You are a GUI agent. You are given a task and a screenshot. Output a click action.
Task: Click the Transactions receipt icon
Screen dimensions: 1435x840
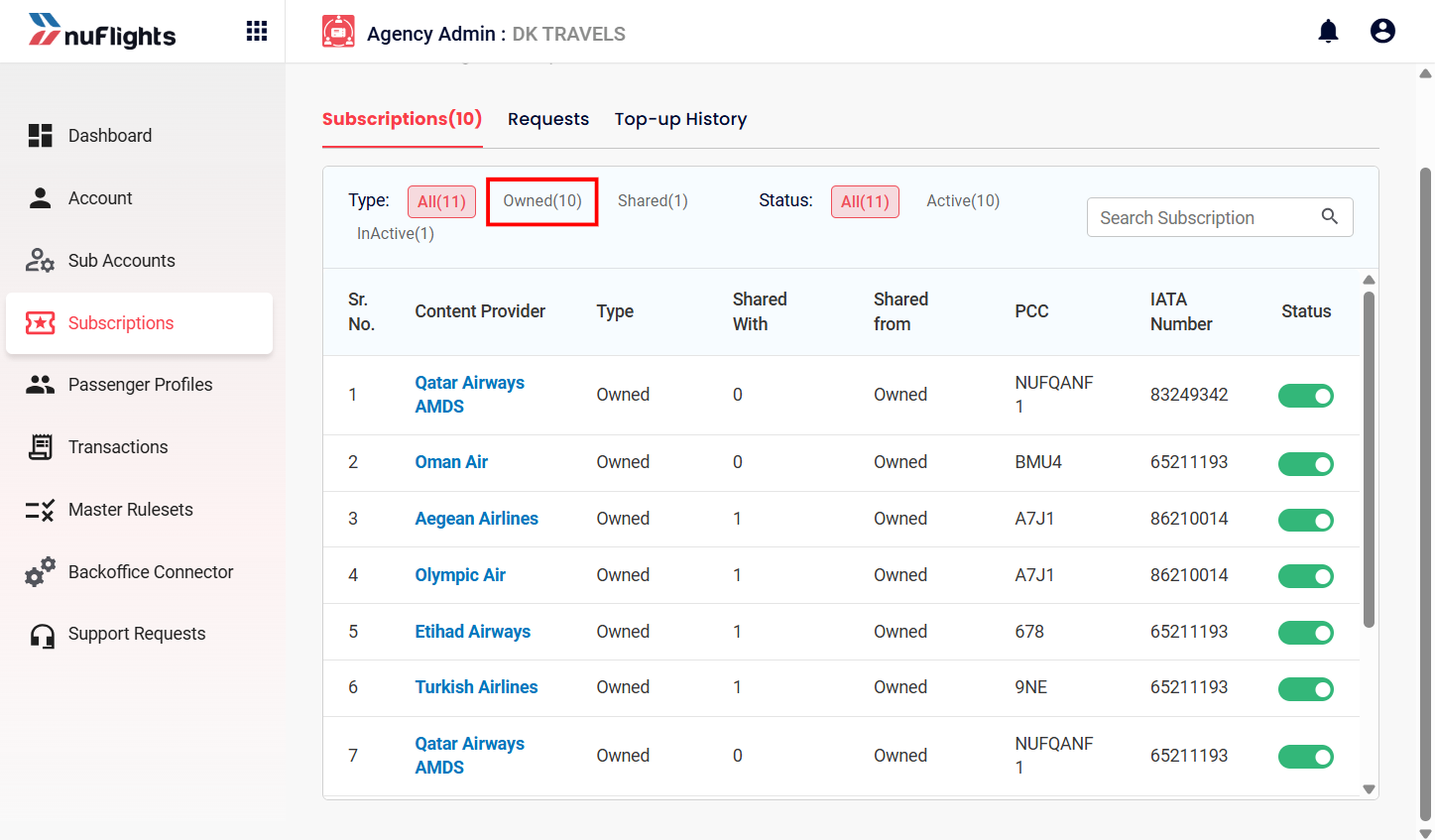click(40, 447)
